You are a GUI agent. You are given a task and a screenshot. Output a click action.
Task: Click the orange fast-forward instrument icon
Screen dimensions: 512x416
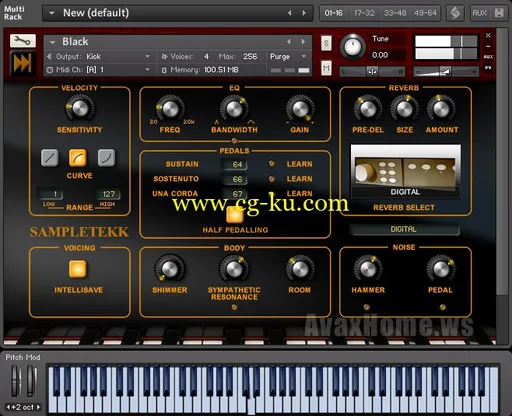tap(22, 63)
